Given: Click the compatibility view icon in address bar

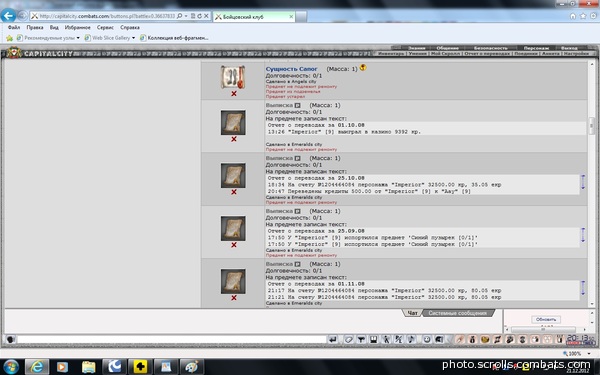Looking at the screenshot, I should click(x=193, y=16).
